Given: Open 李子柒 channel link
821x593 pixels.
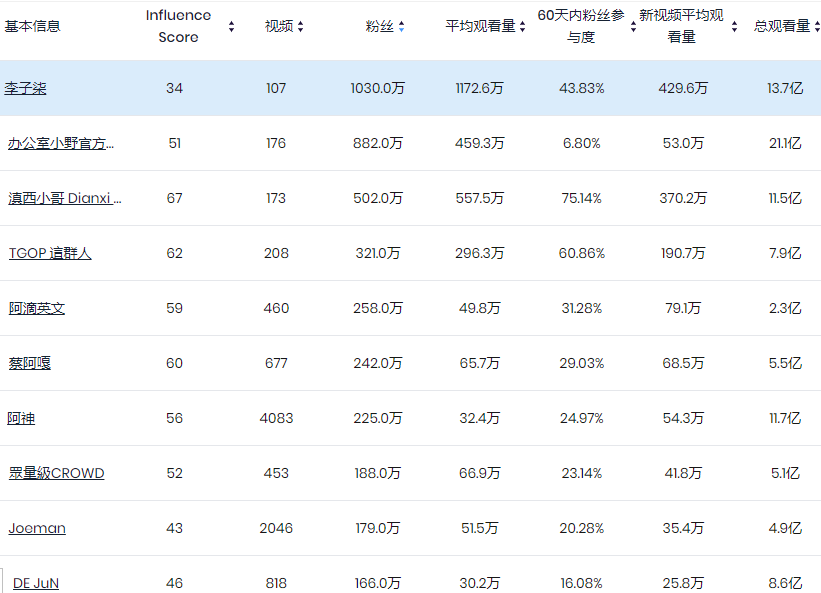Looking at the screenshot, I should click(x=26, y=88).
